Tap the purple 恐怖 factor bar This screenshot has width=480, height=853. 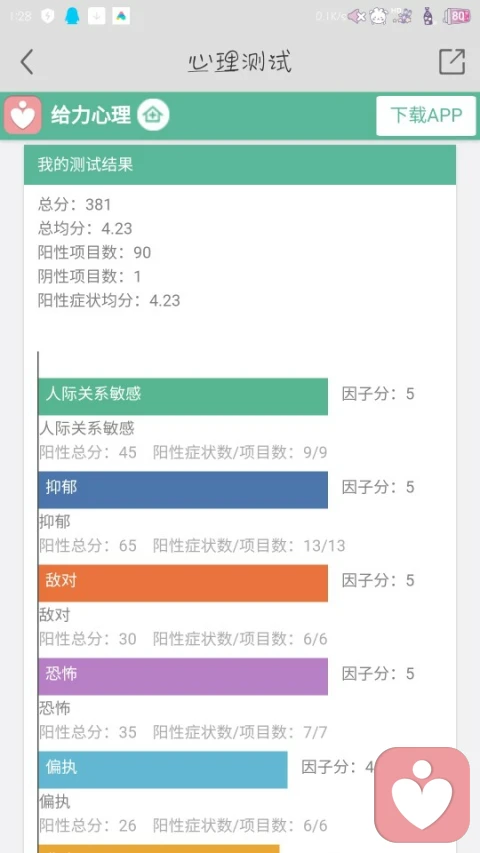[x=183, y=676]
